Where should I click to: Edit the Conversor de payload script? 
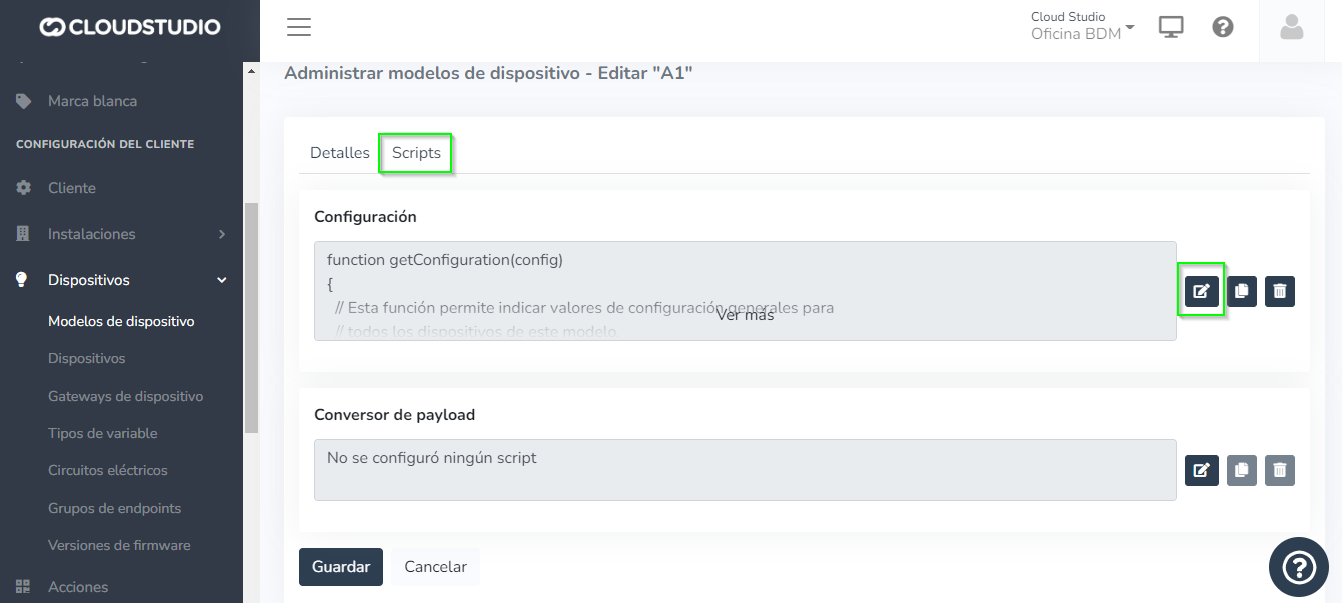tap(1201, 470)
